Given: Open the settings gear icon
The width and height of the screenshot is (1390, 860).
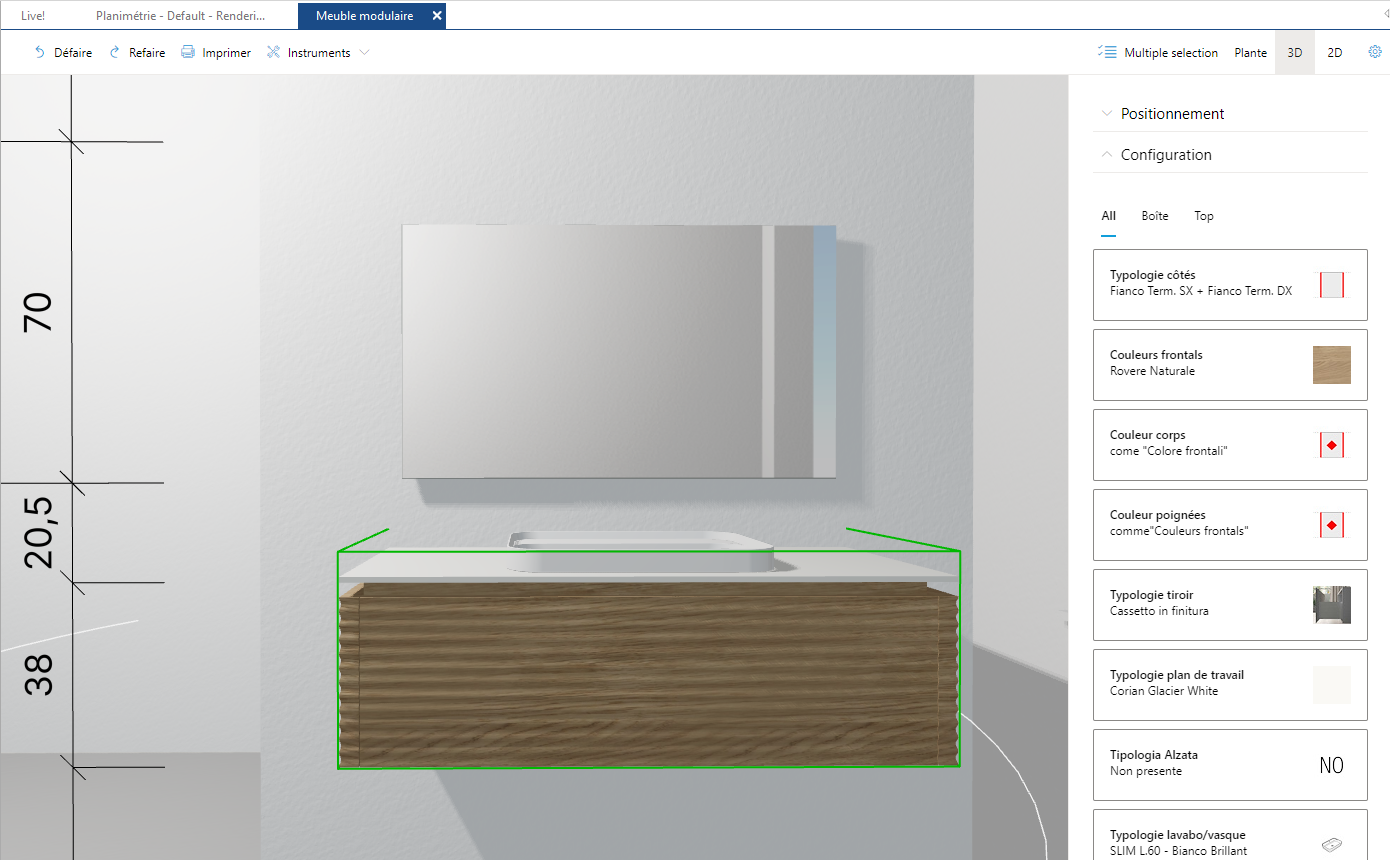Looking at the screenshot, I should tap(1375, 52).
